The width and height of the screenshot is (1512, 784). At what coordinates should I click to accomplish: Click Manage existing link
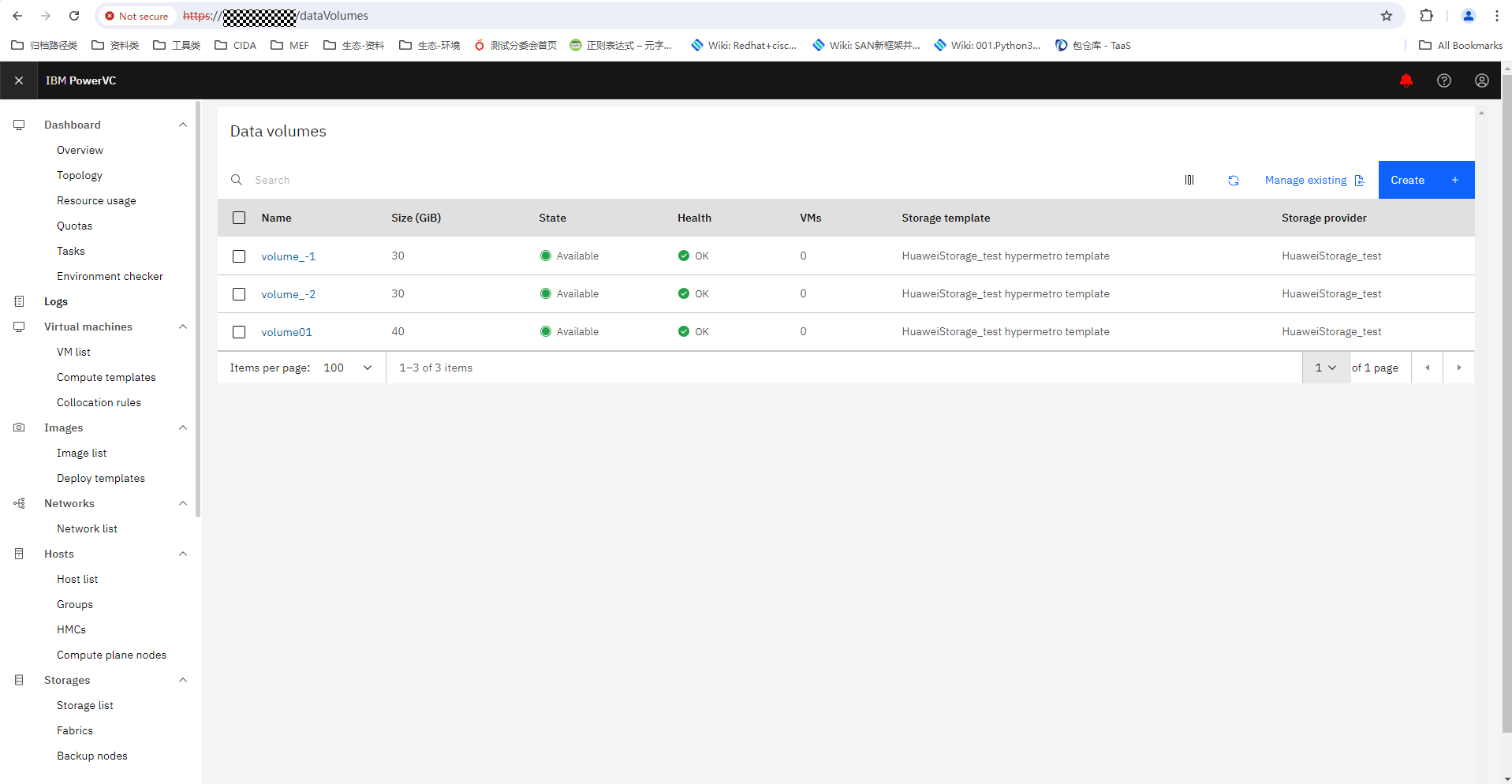point(1314,180)
